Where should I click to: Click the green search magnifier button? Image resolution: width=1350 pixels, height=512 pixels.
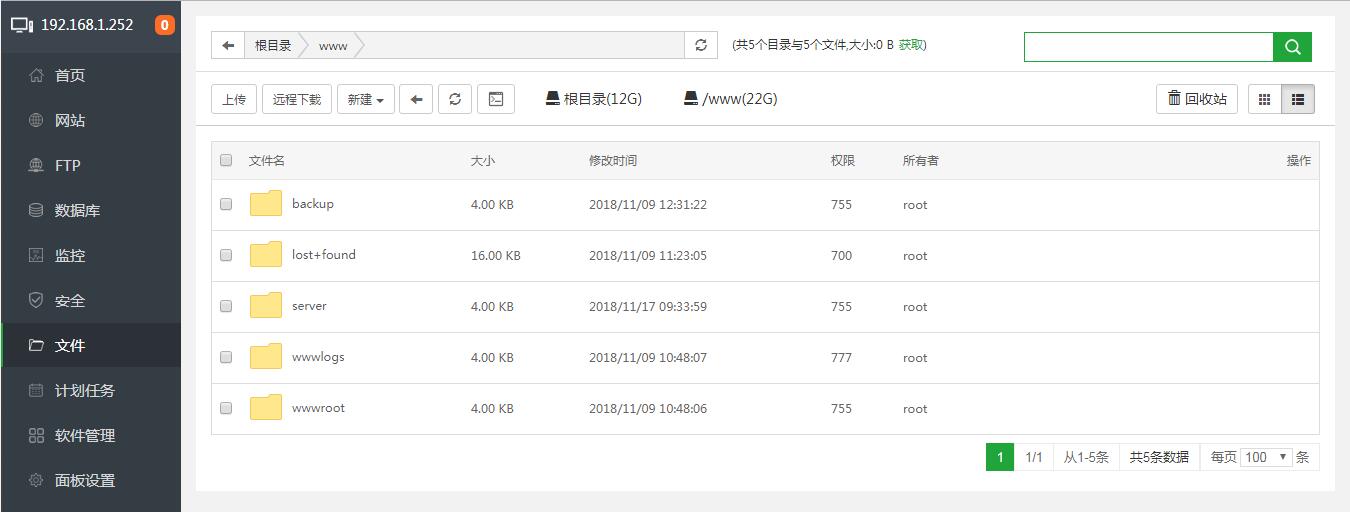click(x=1292, y=46)
